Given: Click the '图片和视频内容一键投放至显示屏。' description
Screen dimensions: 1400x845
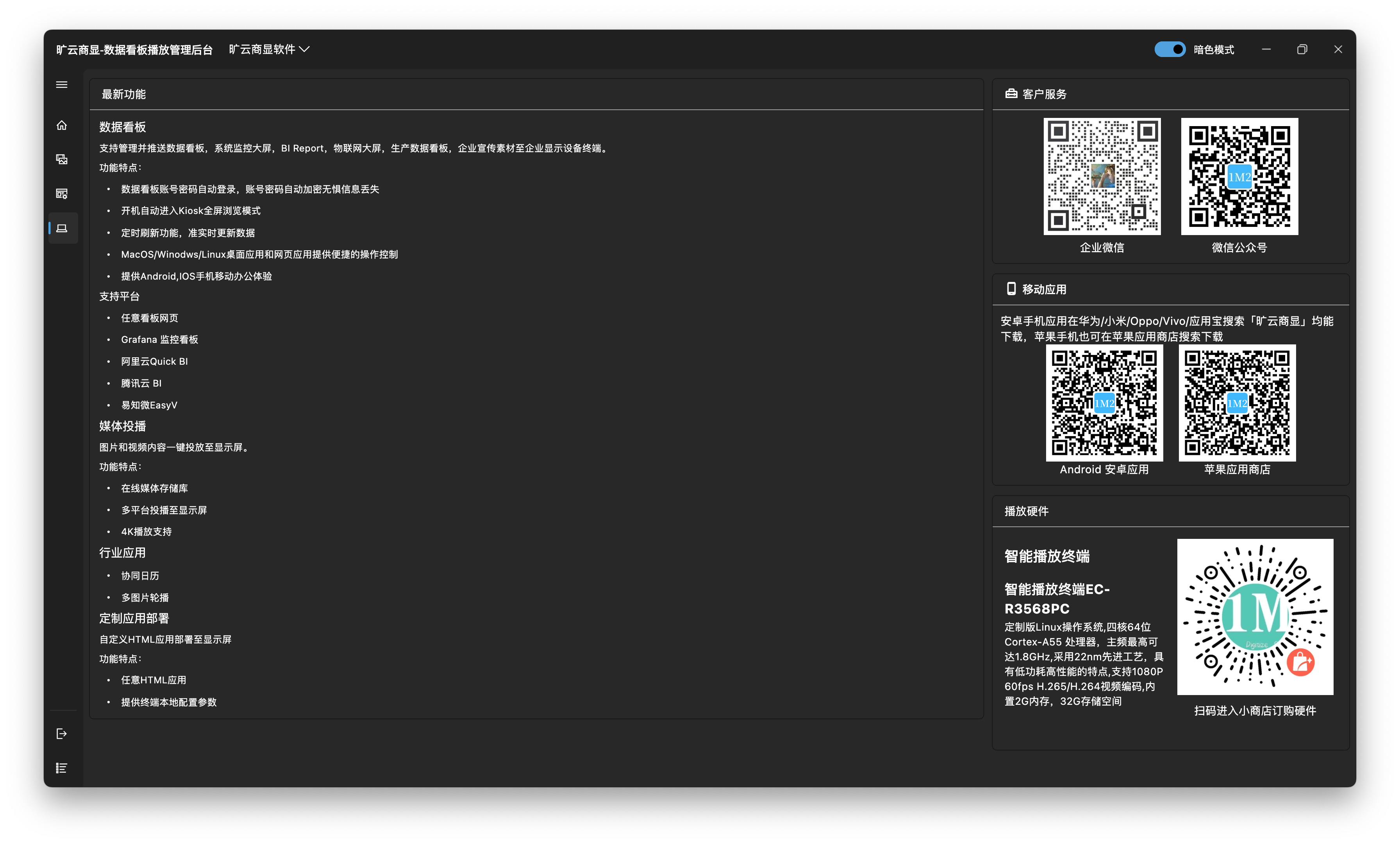Looking at the screenshot, I should click(x=175, y=447).
